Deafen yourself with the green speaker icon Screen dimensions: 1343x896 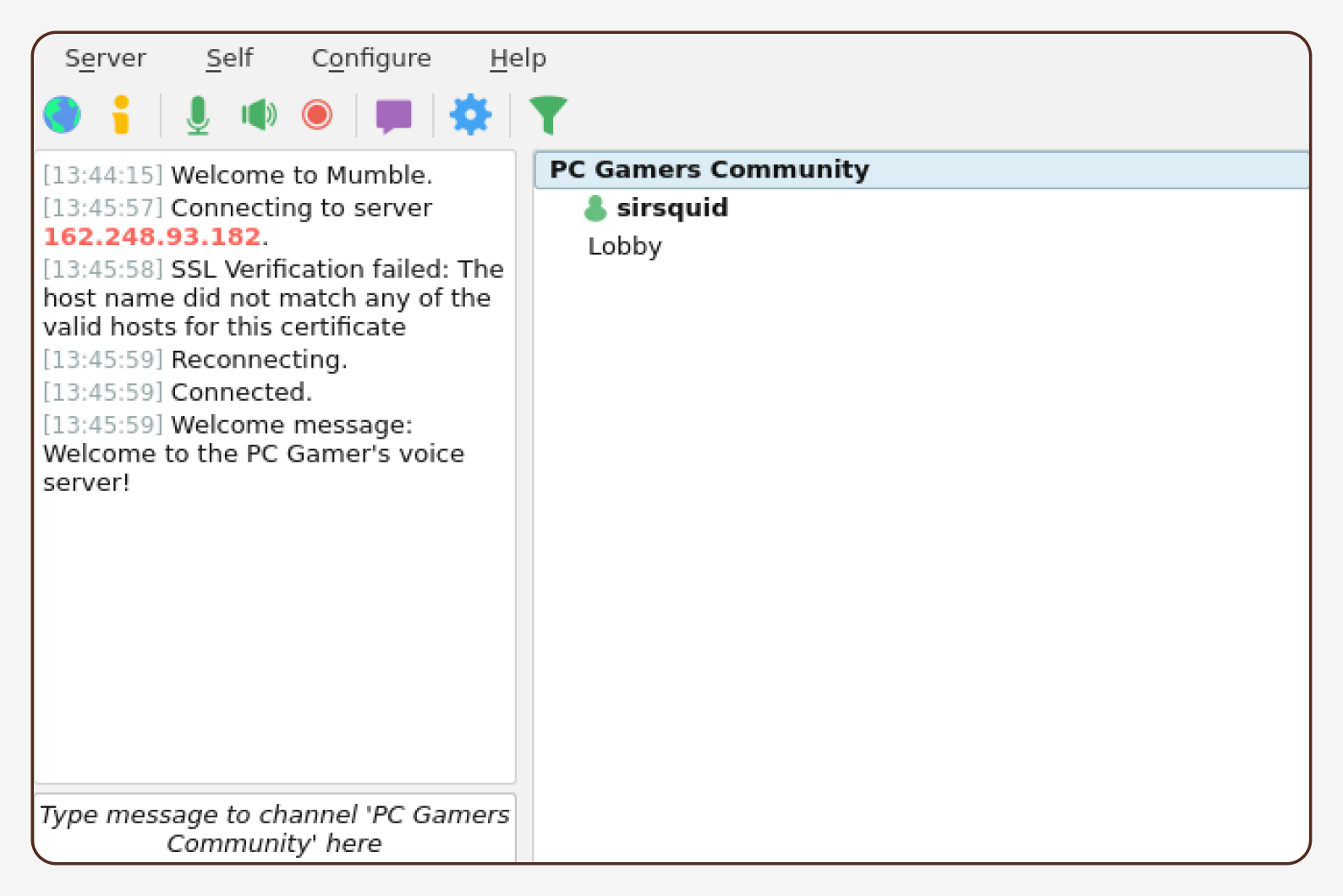pyautogui.click(x=259, y=115)
